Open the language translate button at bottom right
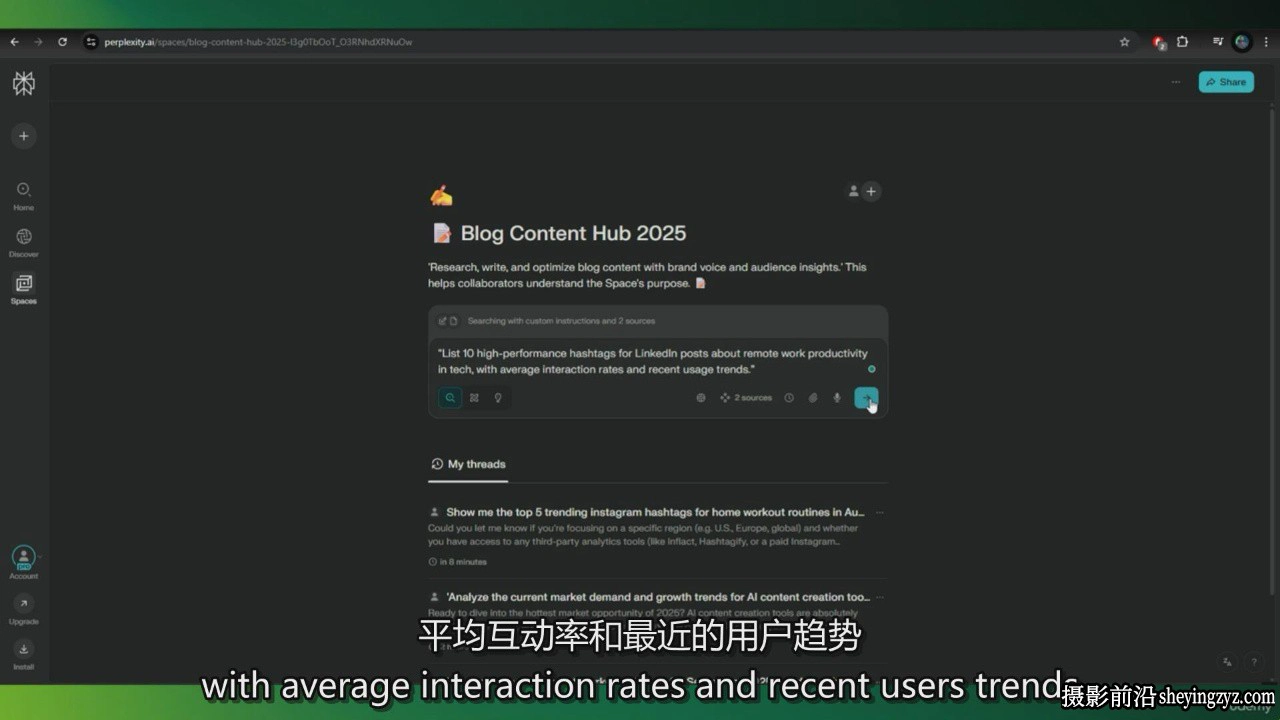Screen dimensions: 1280x720 1227,662
